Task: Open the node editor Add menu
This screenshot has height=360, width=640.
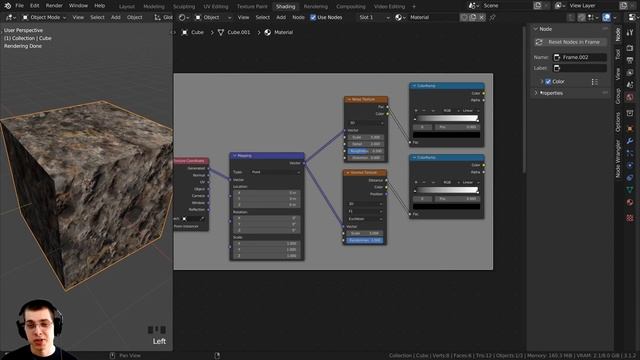Action: click(x=281, y=18)
